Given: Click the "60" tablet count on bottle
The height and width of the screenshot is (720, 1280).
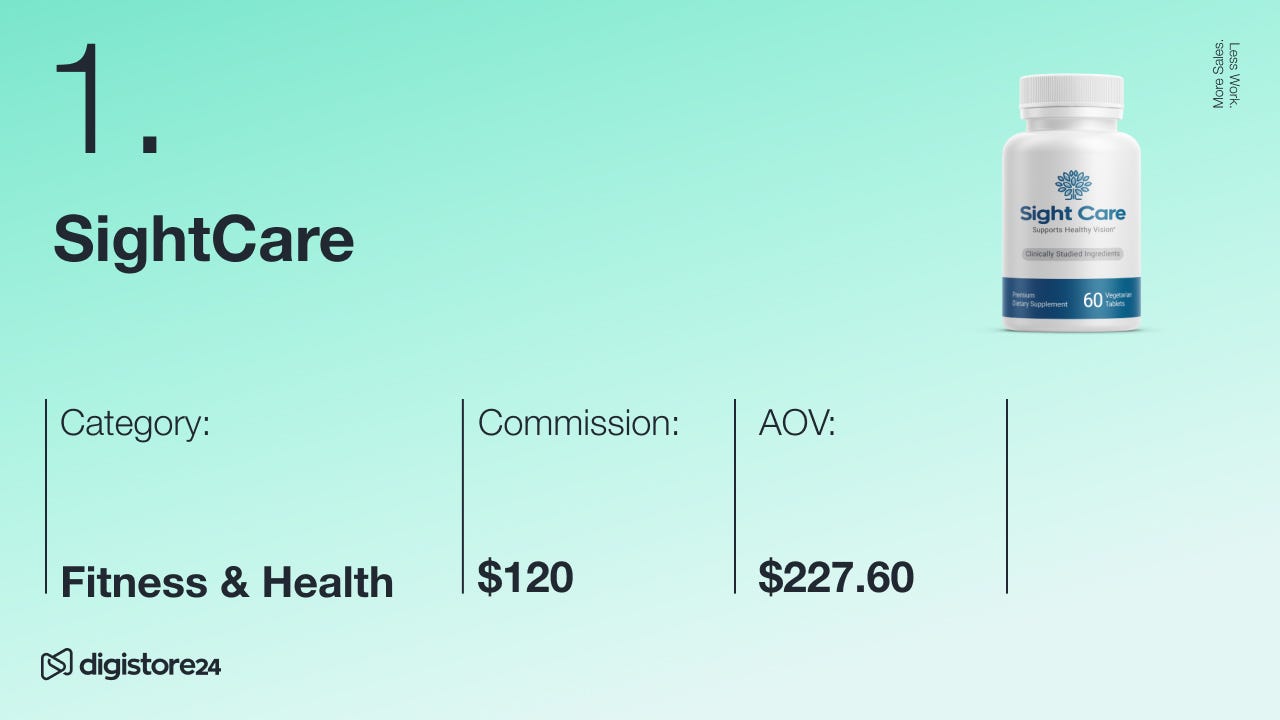Looking at the screenshot, I should pos(1092,300).
